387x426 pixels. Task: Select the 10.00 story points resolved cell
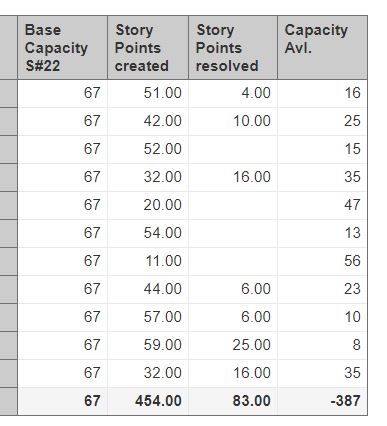[x=233, y=121]
